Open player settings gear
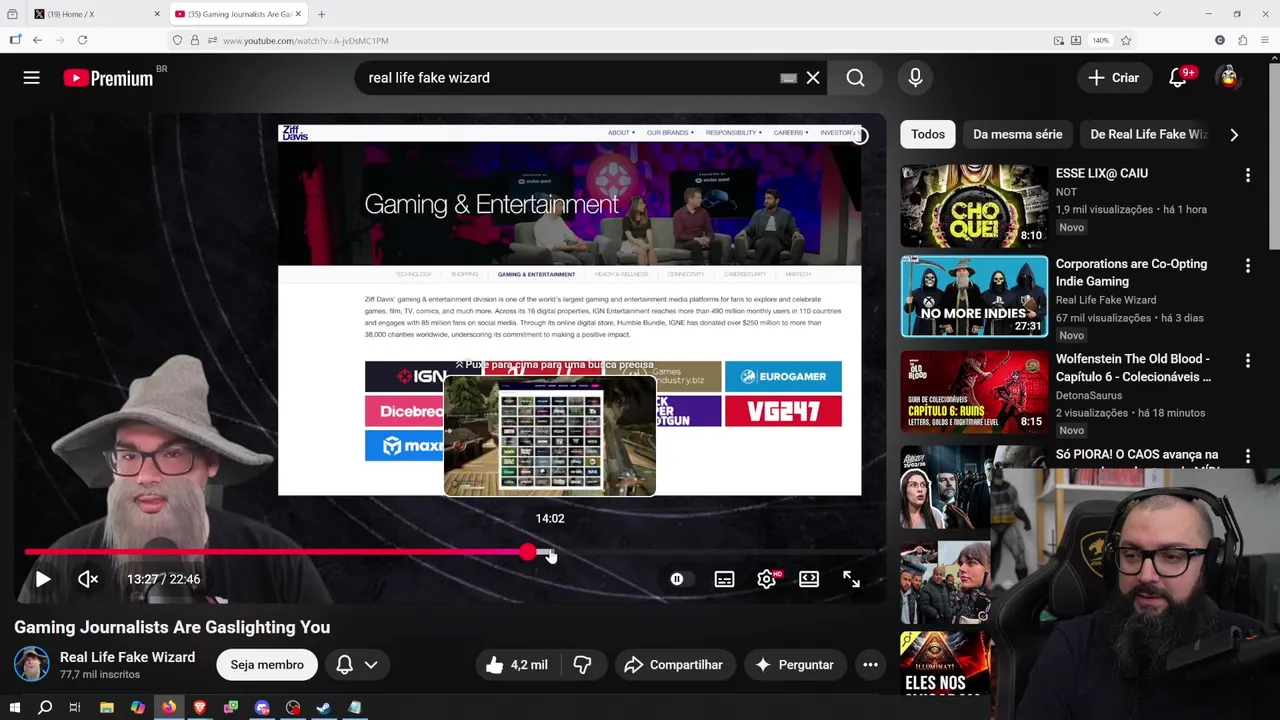Screen dimensions: 1280x720 pyautogui.click(x=767, y=579)
